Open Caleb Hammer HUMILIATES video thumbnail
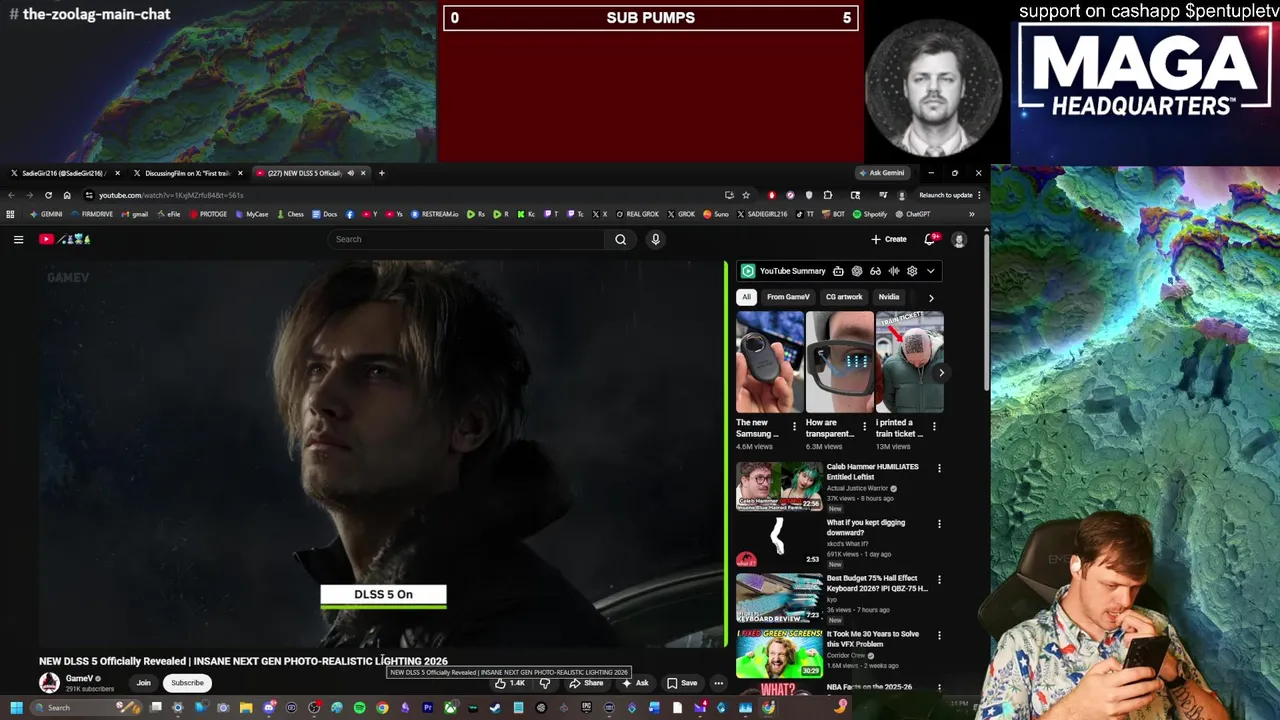The image size is (1280, 720). [779, 485]
